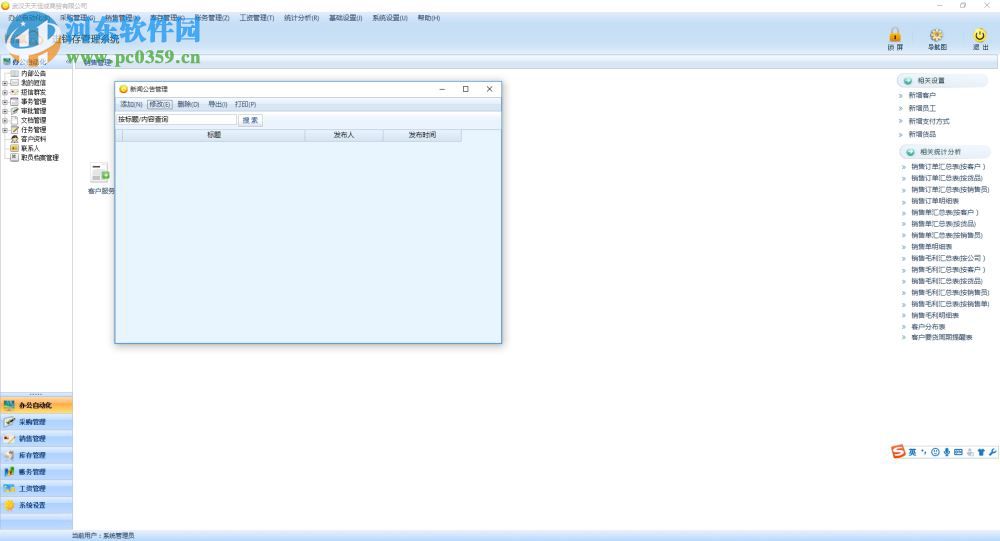
Task: Click 导出(I) in the announcement dialog
Action: tap(217, 104)
